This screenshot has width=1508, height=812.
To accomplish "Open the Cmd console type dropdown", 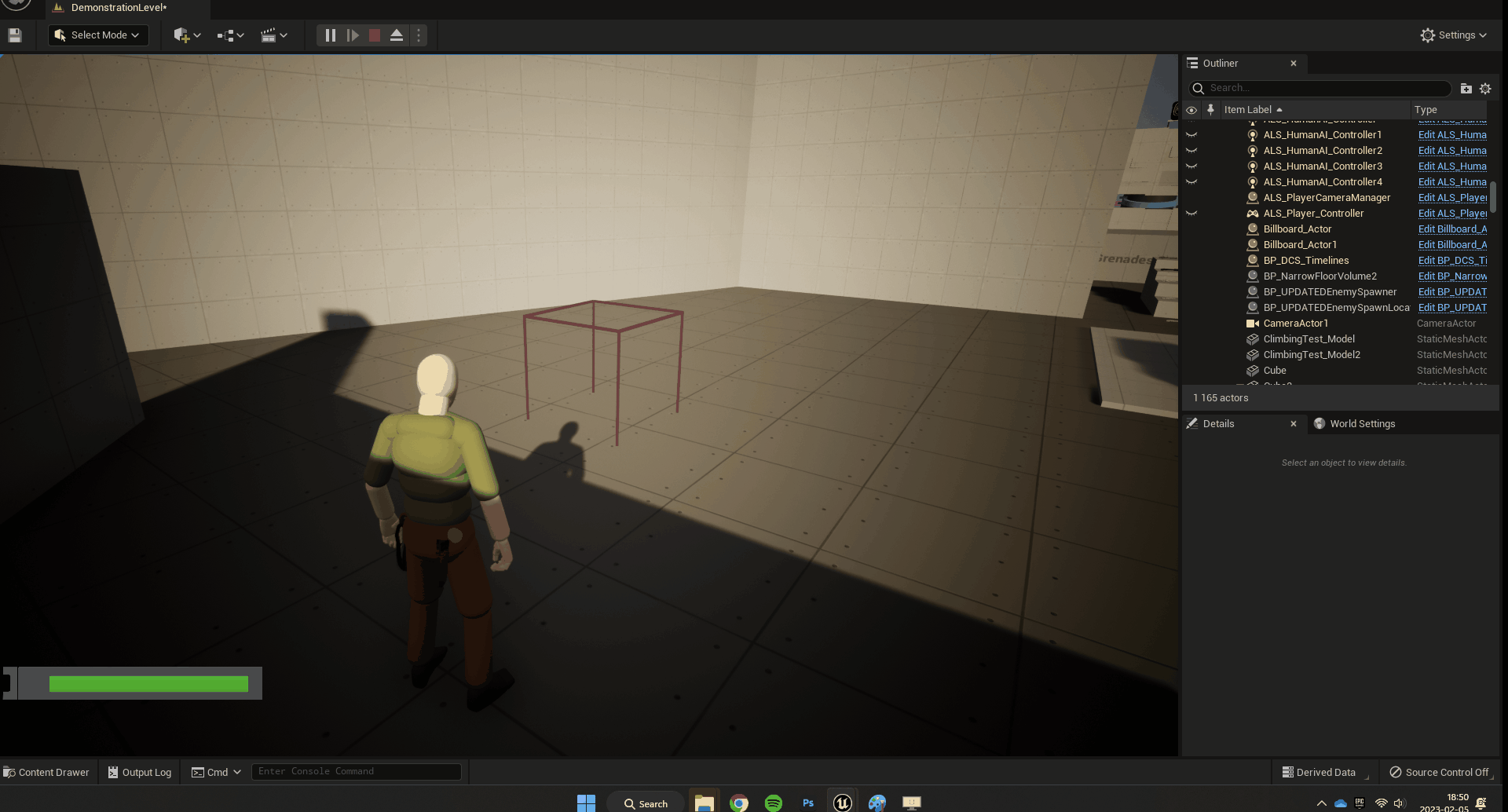I will (216, 772).
